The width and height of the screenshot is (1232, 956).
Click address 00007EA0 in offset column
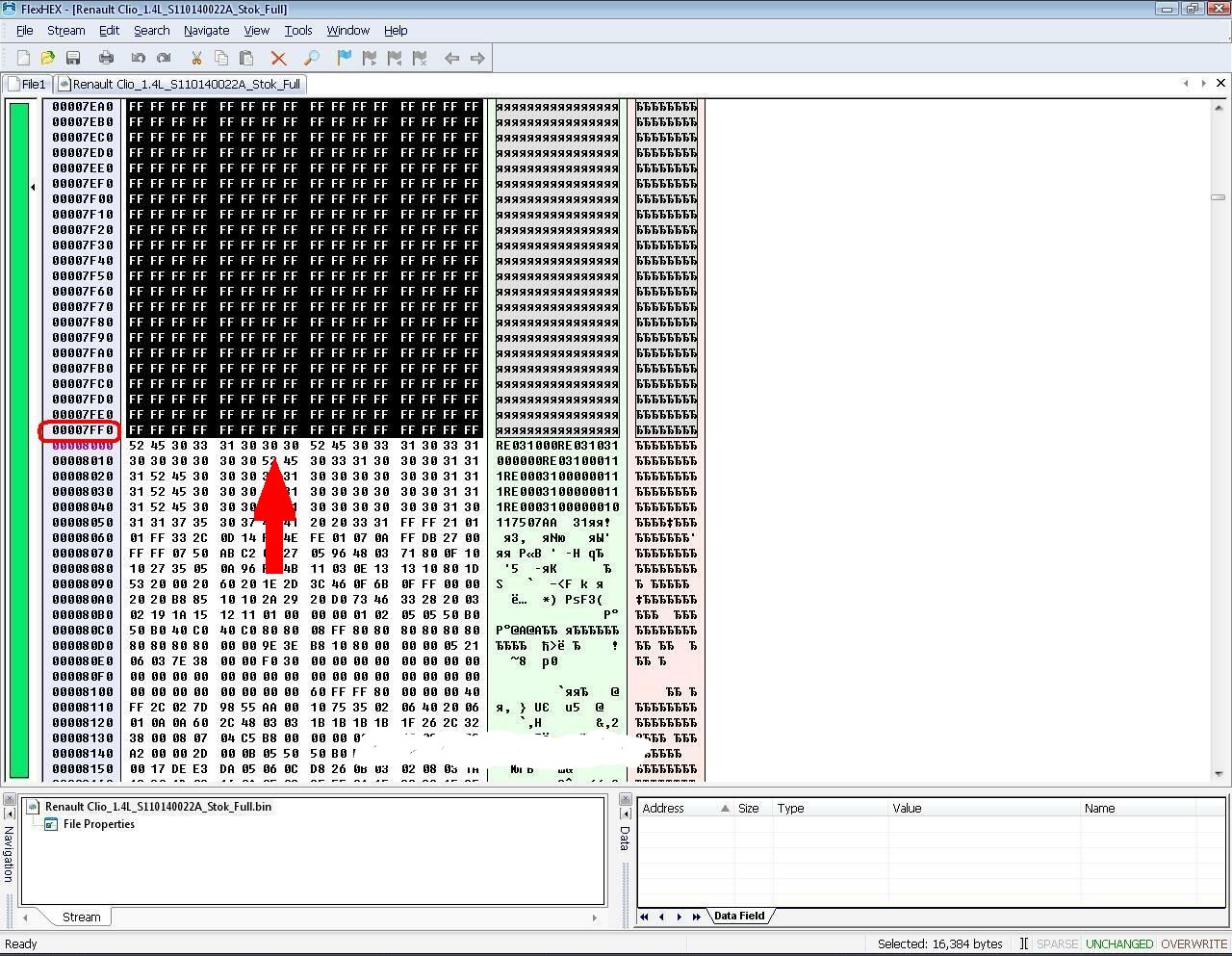click(83, 107)
